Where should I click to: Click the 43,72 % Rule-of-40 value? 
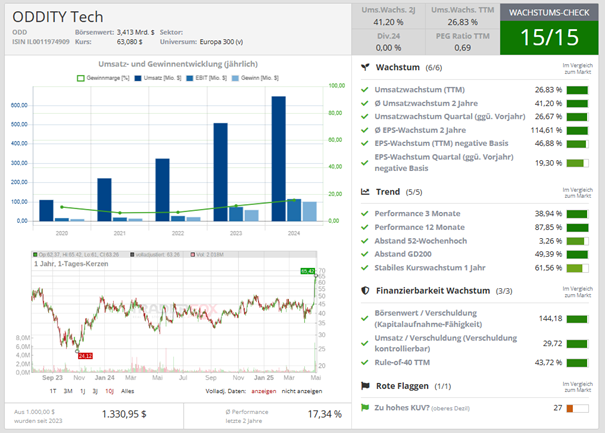point(548,362)
